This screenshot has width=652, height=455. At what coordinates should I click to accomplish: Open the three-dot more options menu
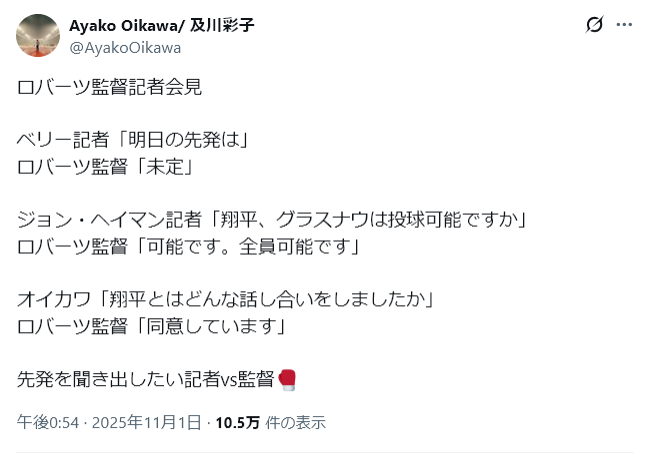(624, 24)
